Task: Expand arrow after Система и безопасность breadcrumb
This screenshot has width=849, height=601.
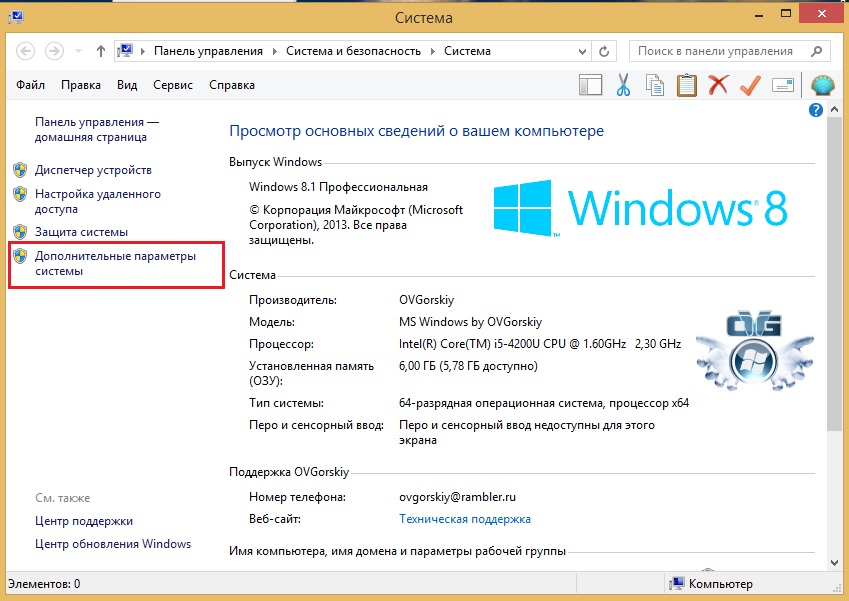Action: (433, 51)
